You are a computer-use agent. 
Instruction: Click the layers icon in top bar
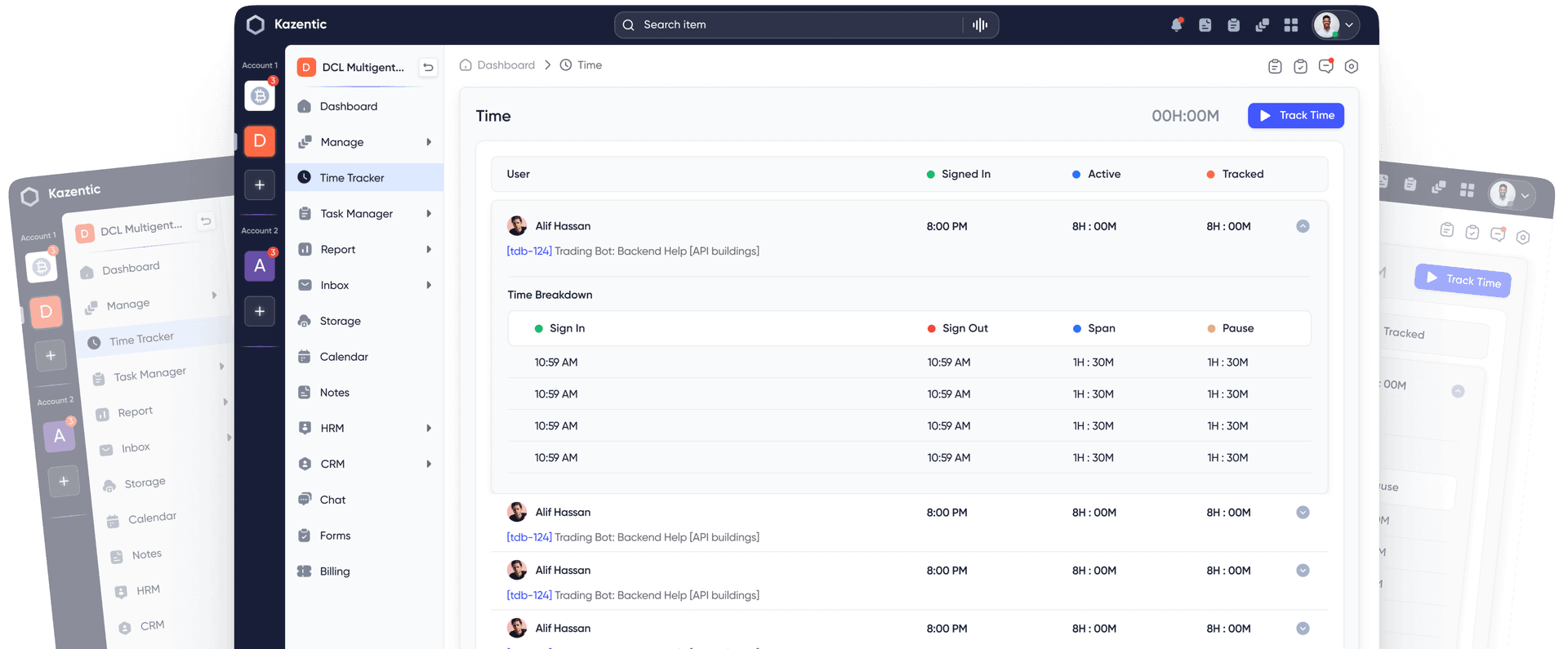[x=1262, y=25]
